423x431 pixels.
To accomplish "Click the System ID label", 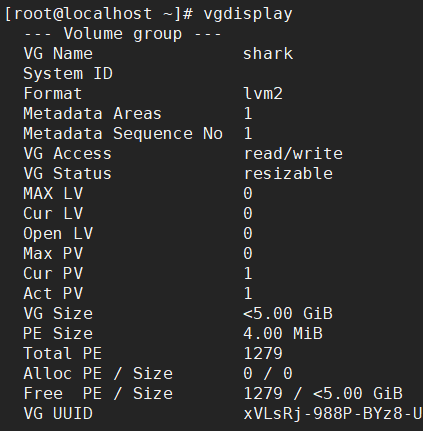I will (x=68, y=74).
